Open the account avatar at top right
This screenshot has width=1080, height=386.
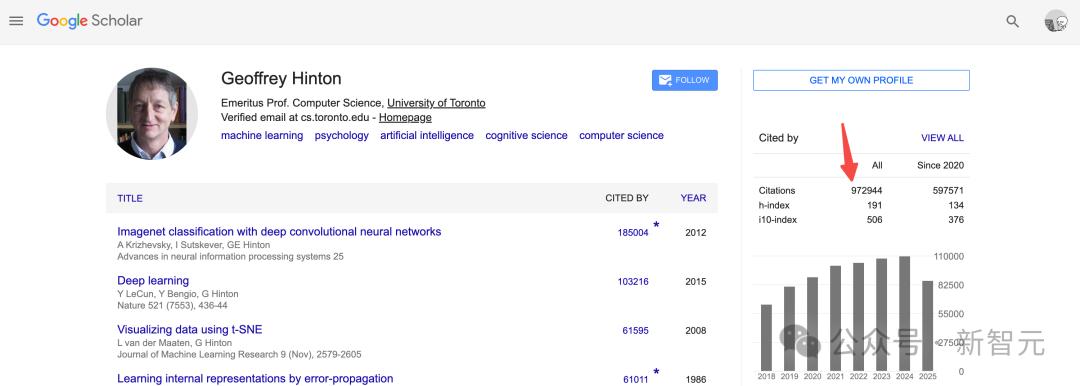(1056, 21)
